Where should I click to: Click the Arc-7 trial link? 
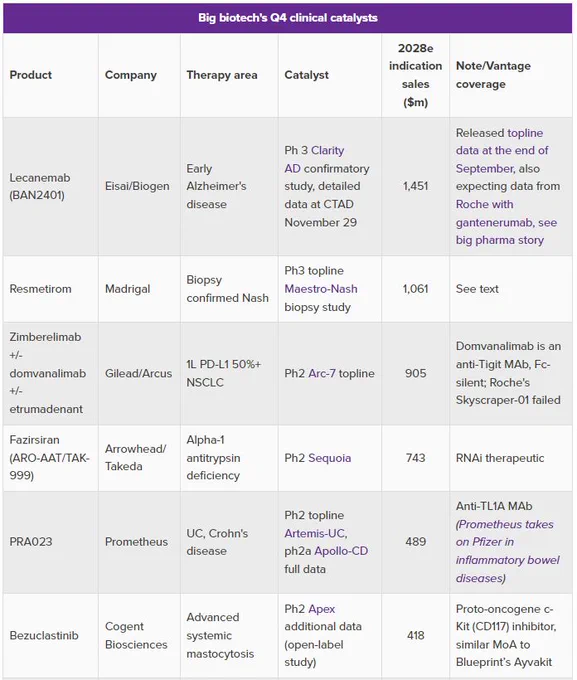[x=322, y=373]
